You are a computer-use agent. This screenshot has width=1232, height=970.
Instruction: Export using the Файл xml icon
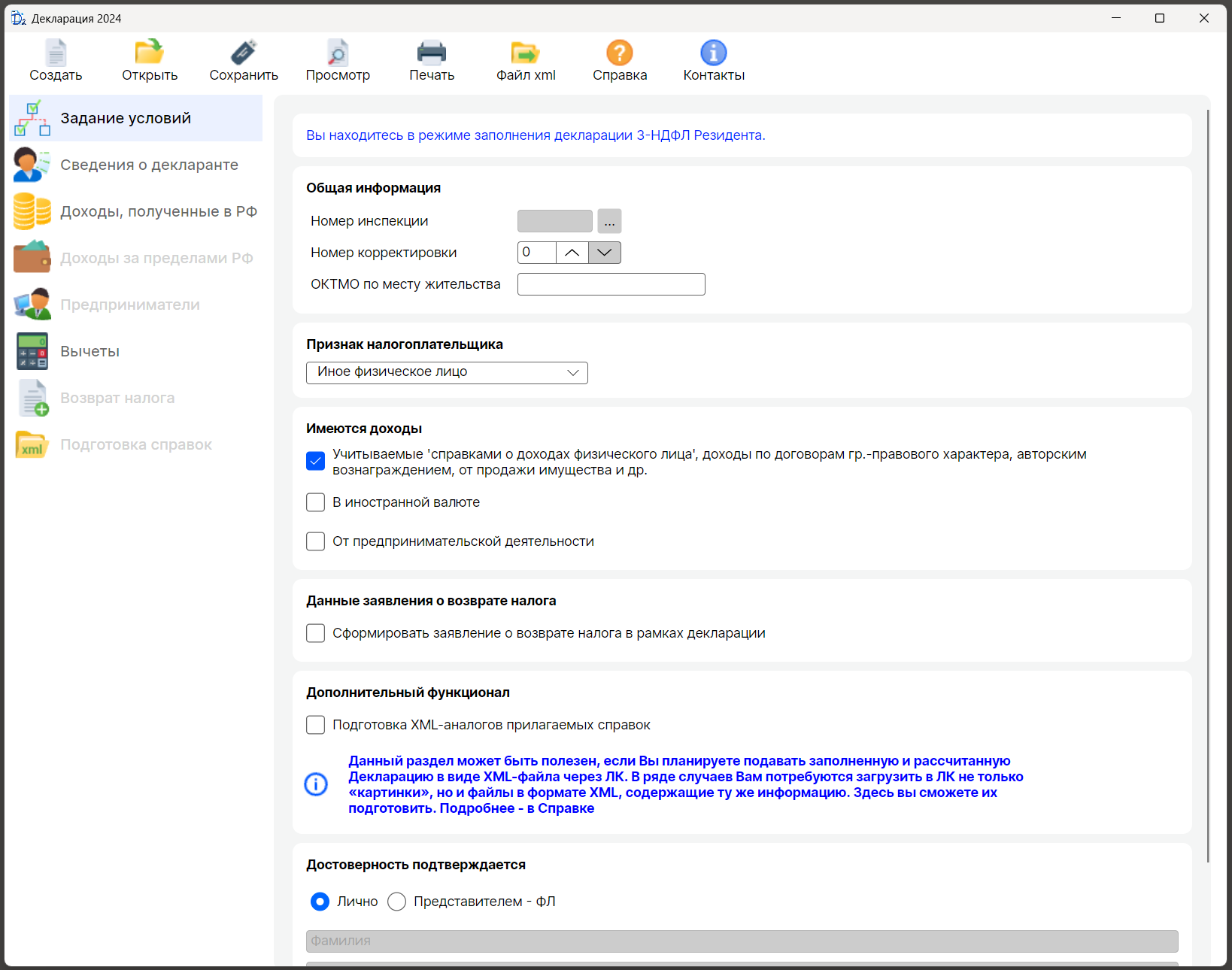click(x=526, y=53)
